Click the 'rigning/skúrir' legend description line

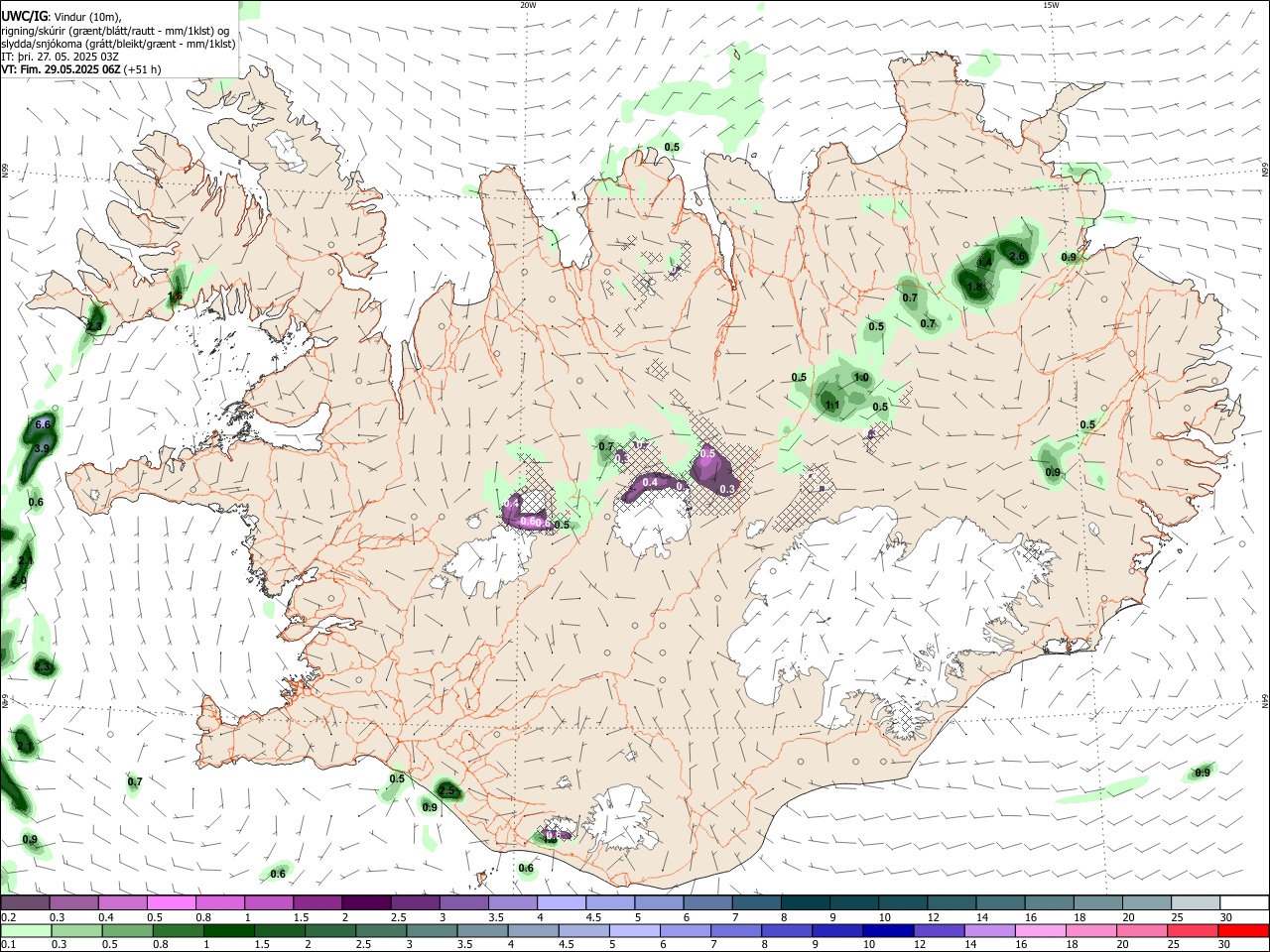(x=115, y=31)
